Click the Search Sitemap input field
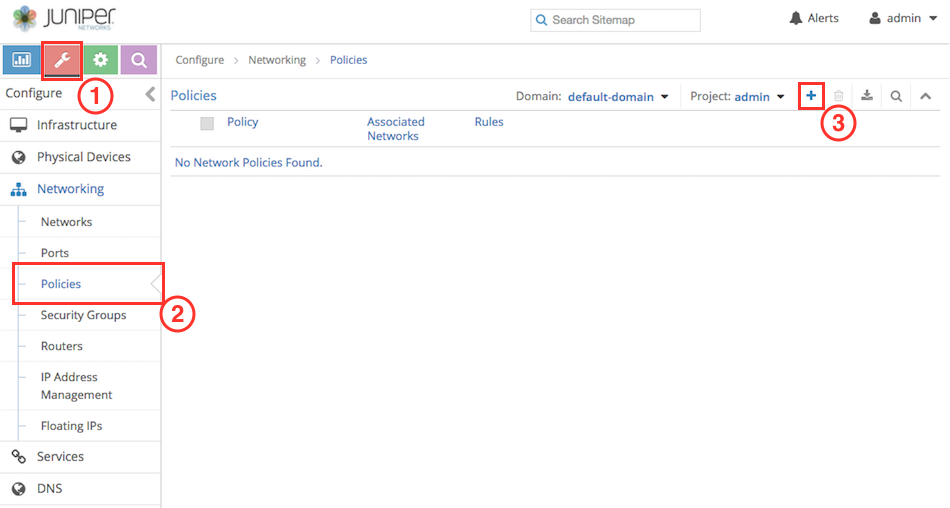 point(615,20)
